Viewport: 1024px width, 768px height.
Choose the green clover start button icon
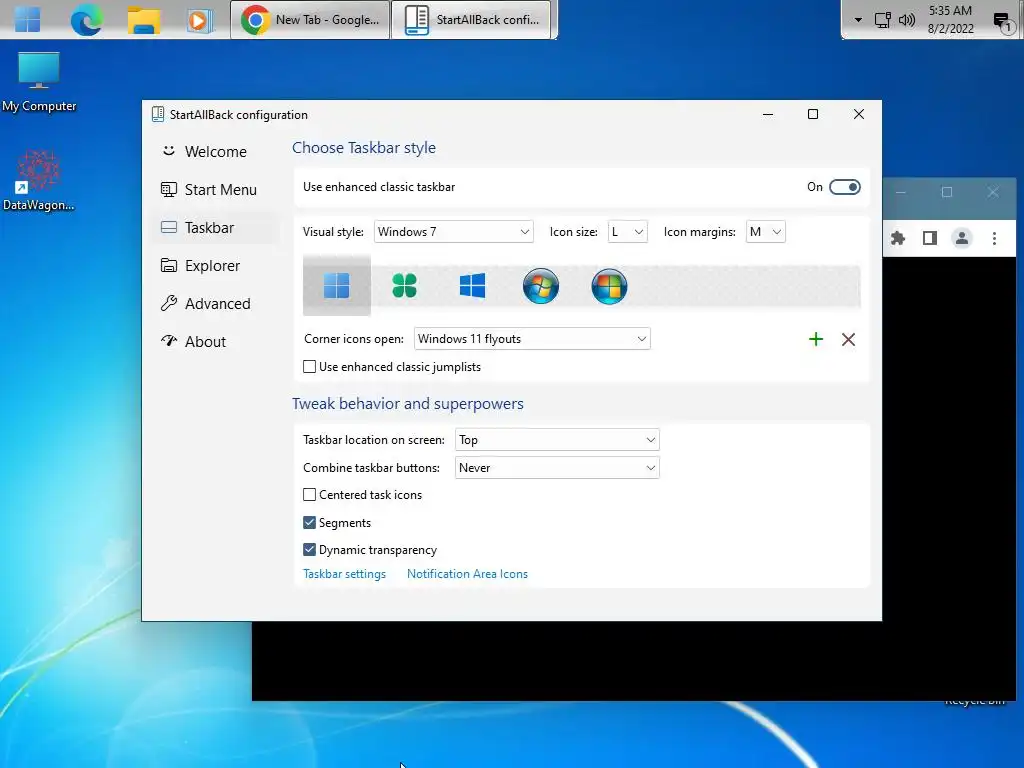tap(404, 285)
